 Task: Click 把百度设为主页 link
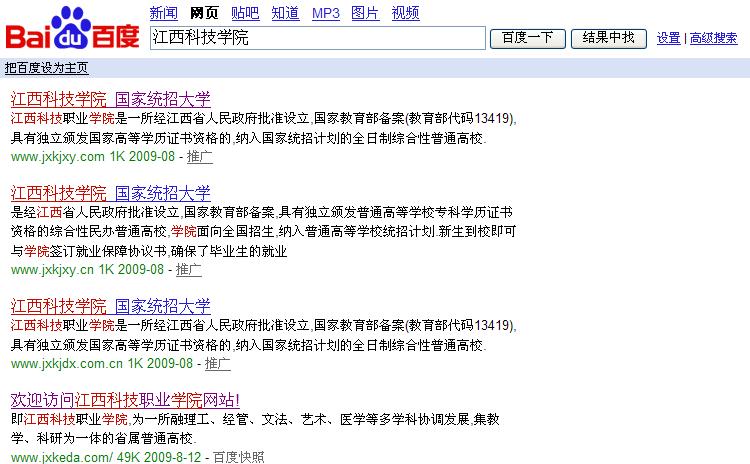pyautogui.click(x=46, y=68)
